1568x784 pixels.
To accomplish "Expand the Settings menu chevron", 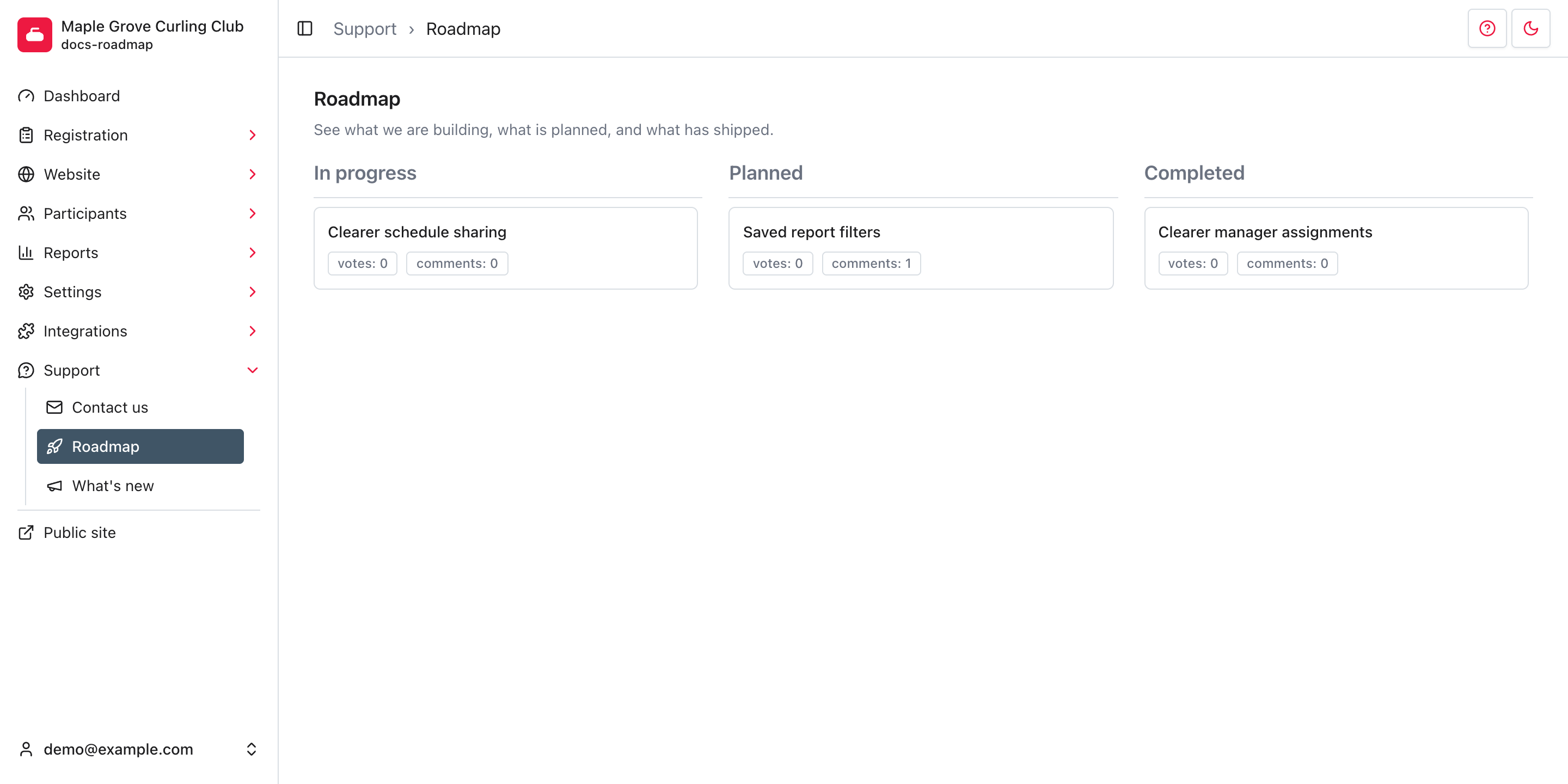I will pos(253,292).
